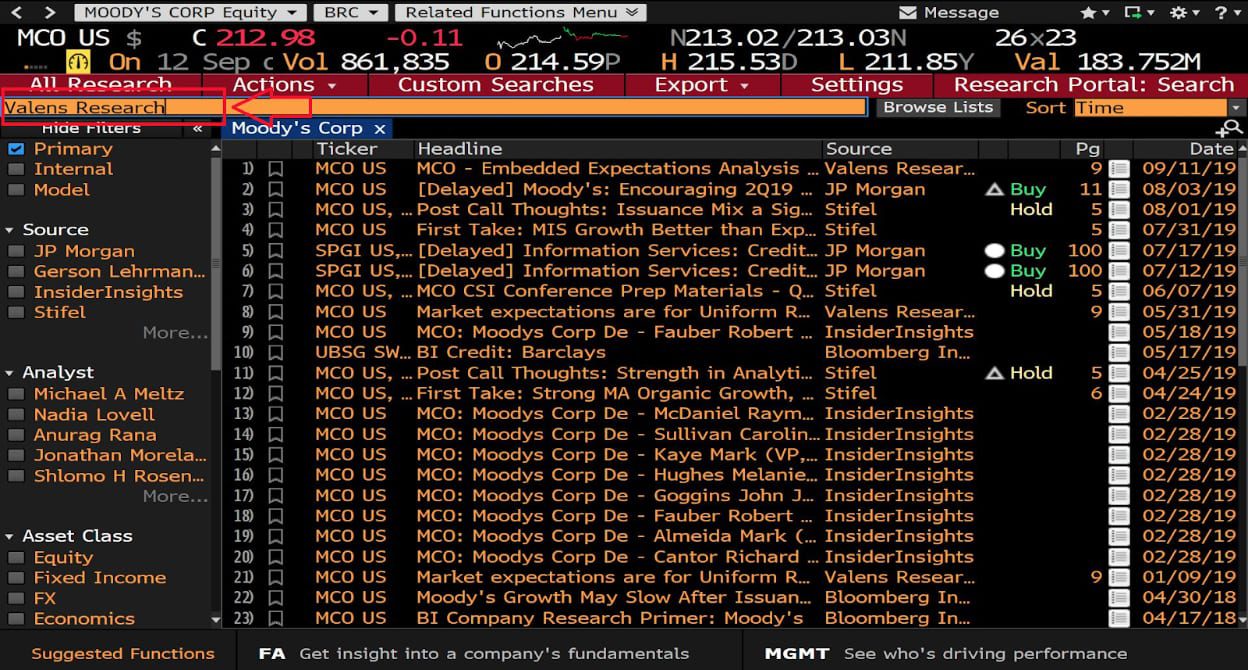Uncheck the Primary filter checkbox

point(15,148)
